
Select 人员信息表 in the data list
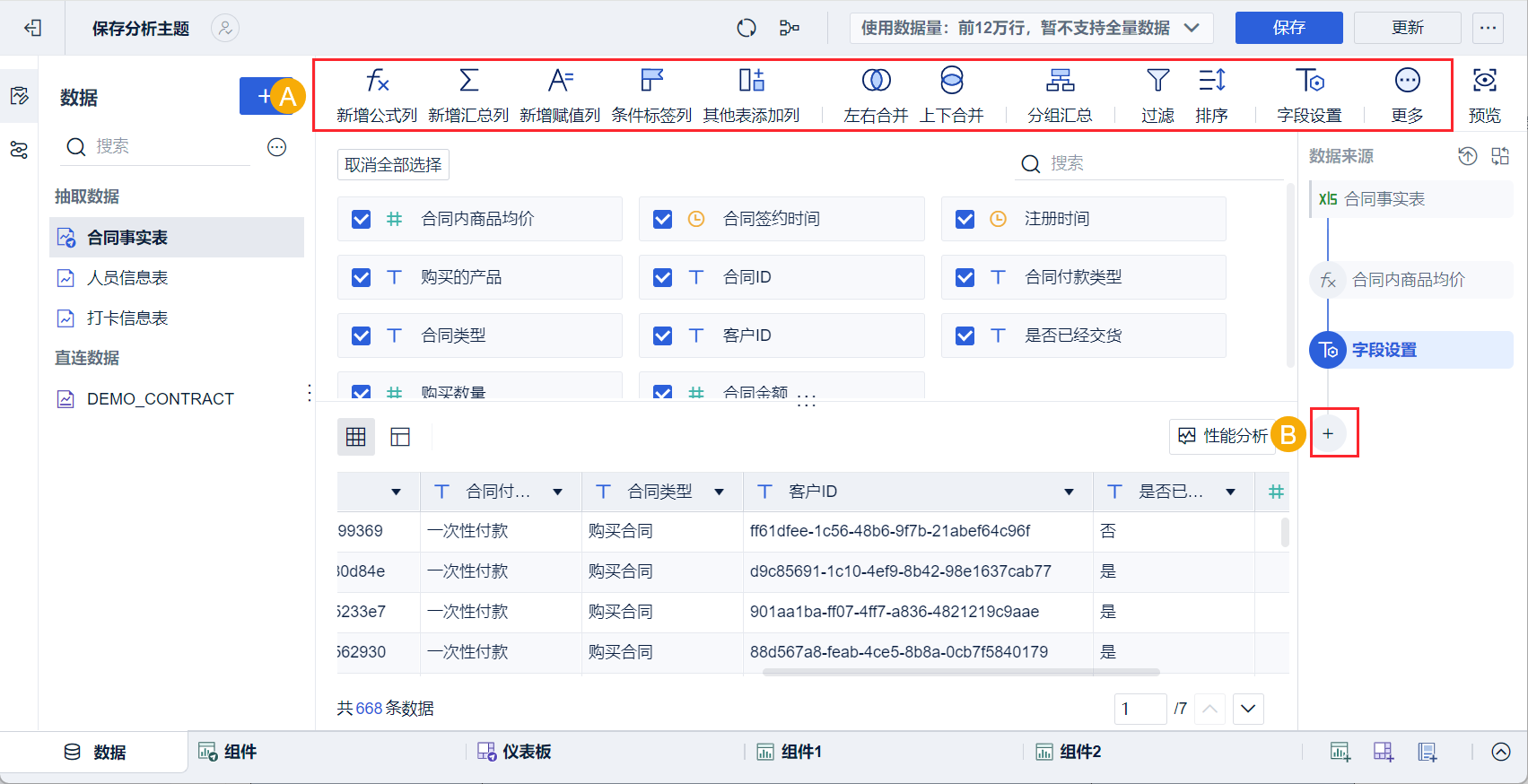[x=177, y=278]
